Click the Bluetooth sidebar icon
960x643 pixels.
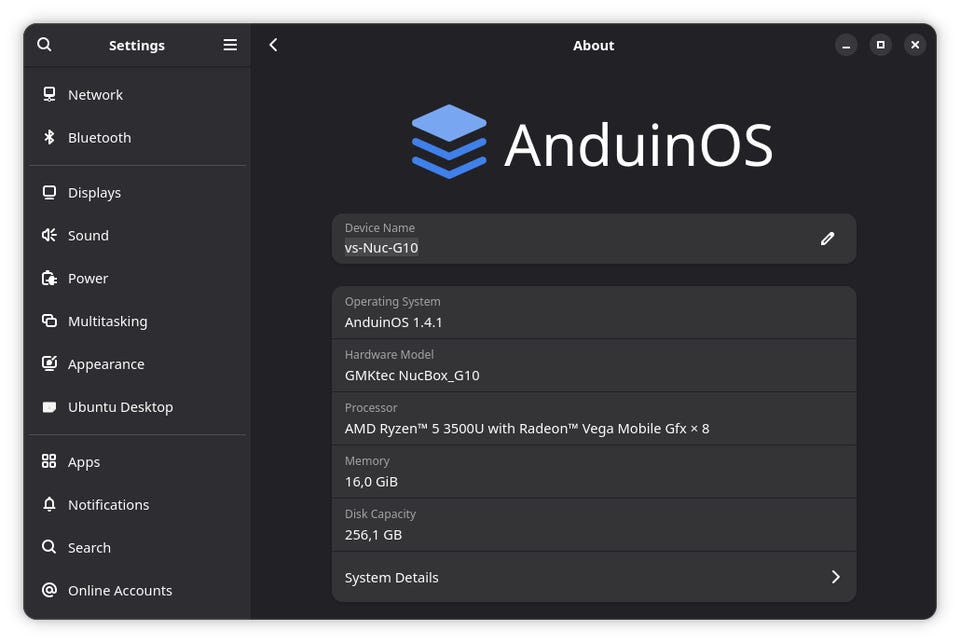click(x=50, y=137)
